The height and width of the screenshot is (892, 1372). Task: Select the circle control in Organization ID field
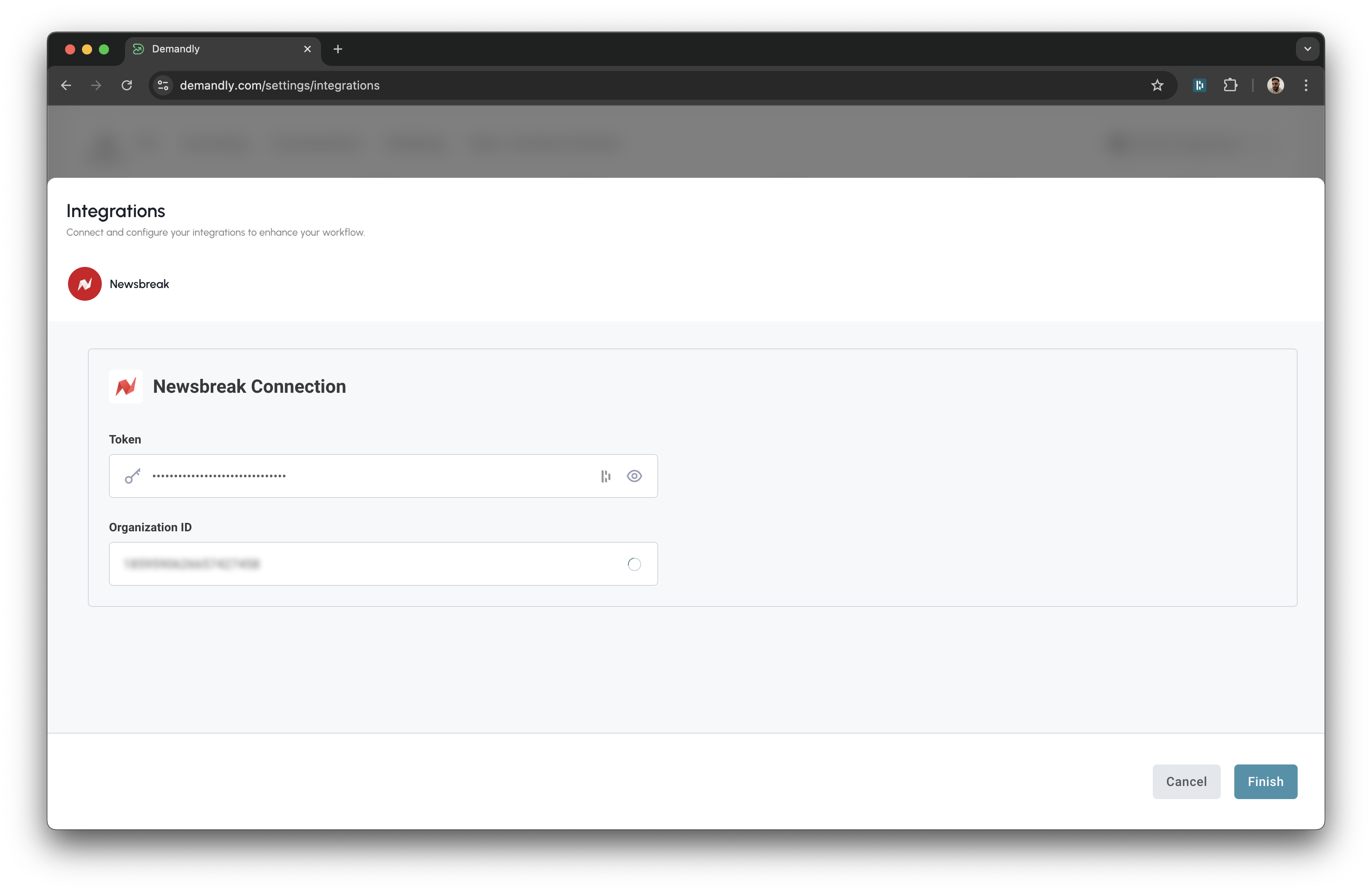635,564
